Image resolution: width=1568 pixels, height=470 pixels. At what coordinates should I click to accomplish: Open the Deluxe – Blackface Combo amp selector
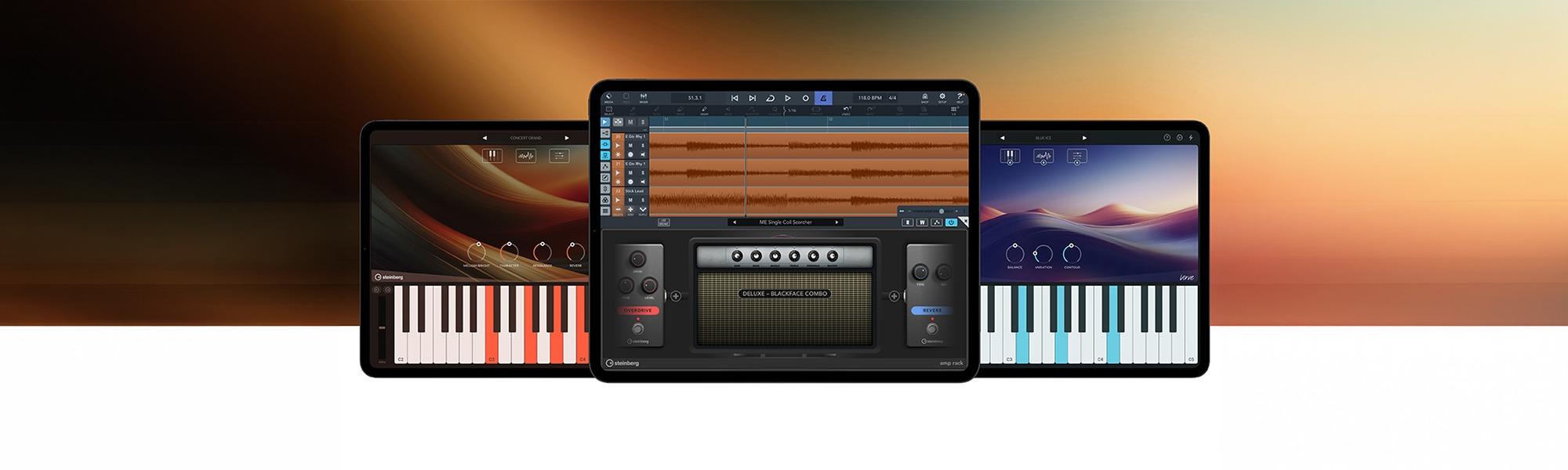pos(784,294)
